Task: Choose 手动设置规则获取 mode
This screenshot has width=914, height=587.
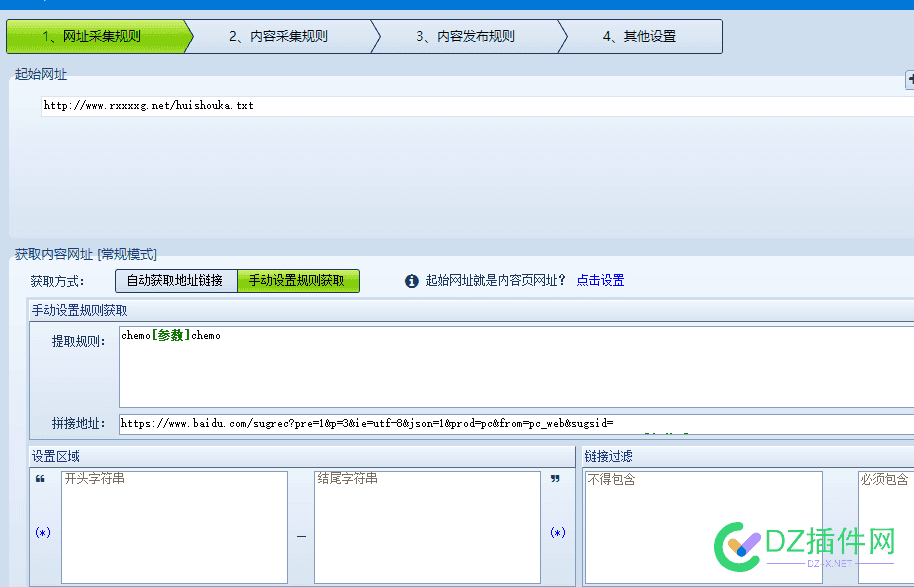Action: pyautogui.click(x=298, y=281)
